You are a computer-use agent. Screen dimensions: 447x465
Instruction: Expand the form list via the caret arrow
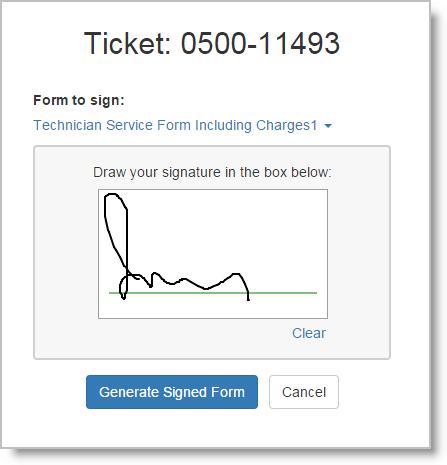pyautogui.click(x=328, y=126)
